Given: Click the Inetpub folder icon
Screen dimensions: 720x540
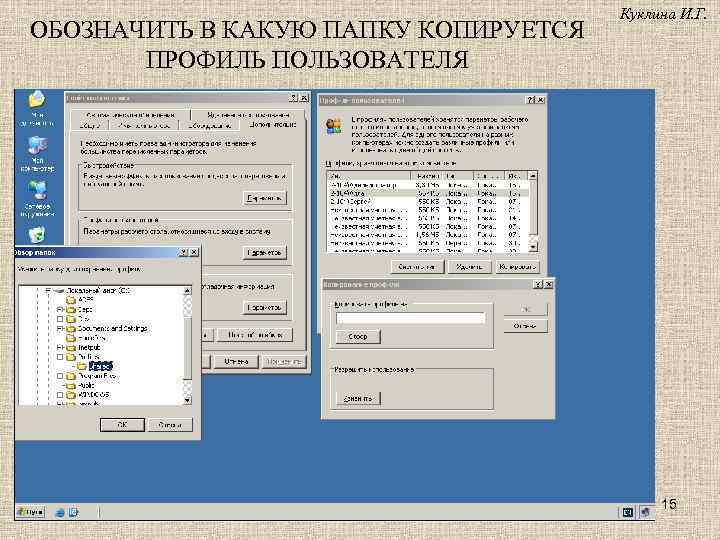Looking at the screenshot, I should [71, 348].
